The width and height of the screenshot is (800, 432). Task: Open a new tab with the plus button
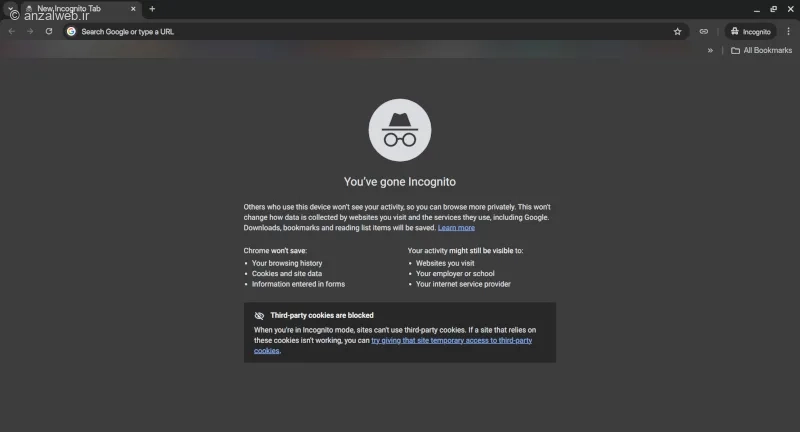[152, 9]
